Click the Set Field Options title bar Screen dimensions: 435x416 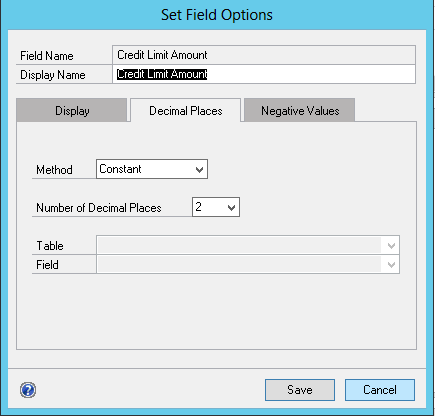[217, 15]
